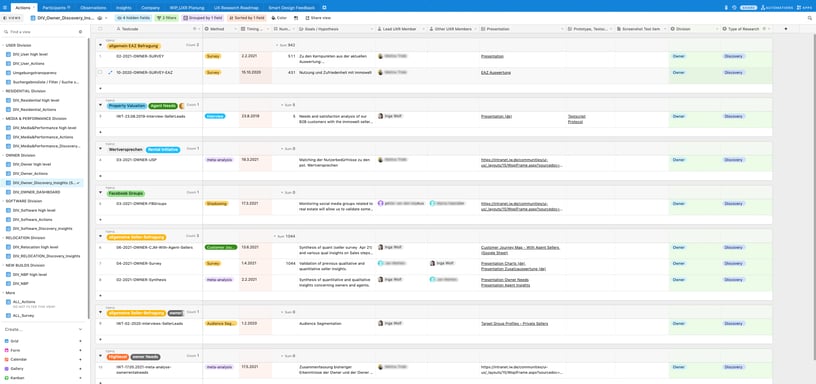
Task: Open the DIV_OWNER_DASHBOARD view
Action: 36,192
